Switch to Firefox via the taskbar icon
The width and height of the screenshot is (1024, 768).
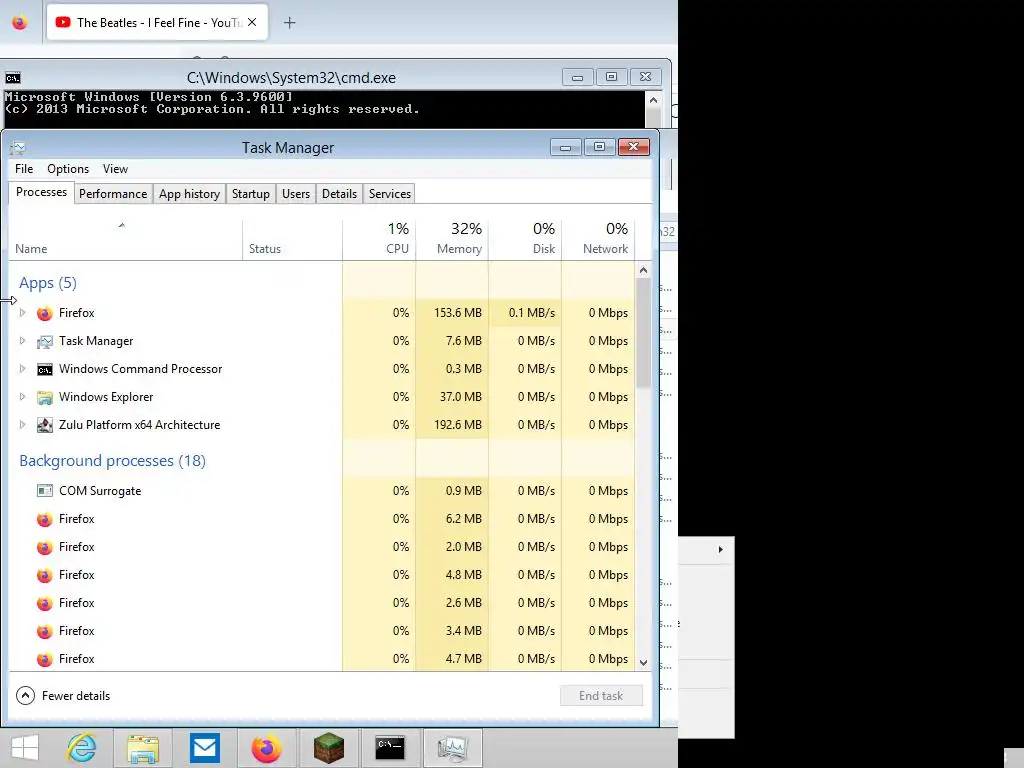click(266, 748)
